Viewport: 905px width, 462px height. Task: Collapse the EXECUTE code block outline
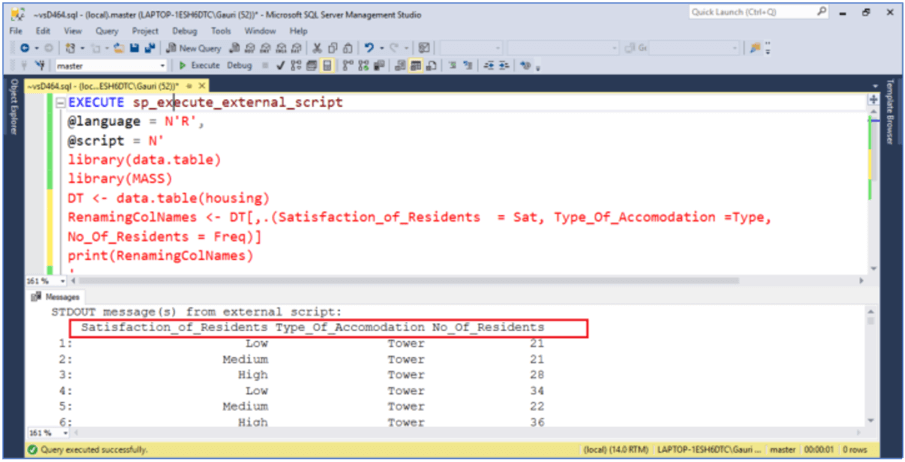click(61, 103)
